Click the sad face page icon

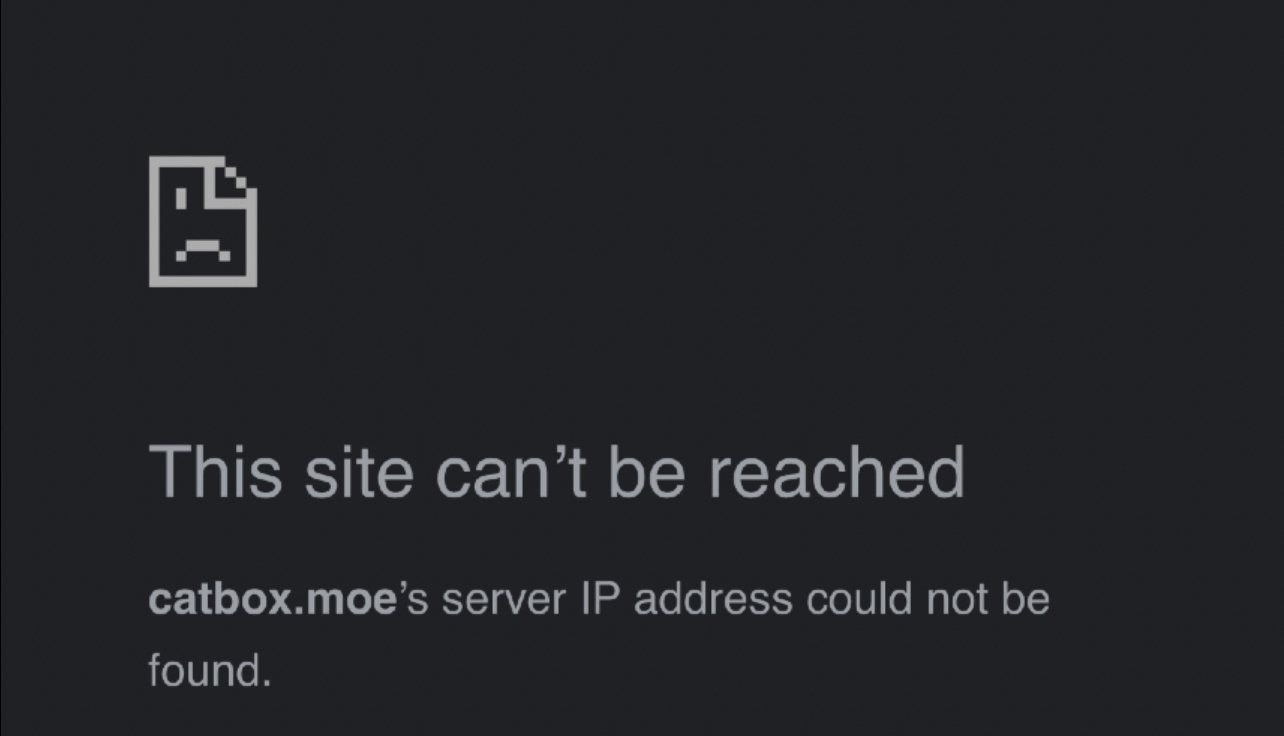tap(203, 221)
